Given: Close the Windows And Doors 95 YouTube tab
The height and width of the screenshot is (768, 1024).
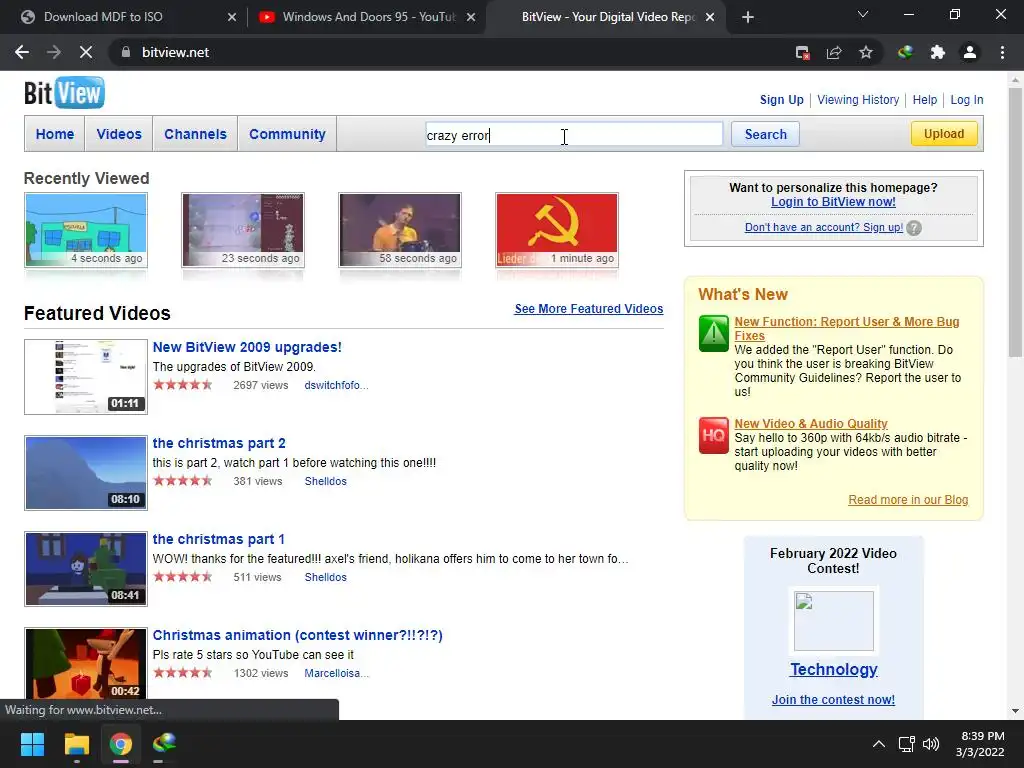Looking at the screenshot, I should coord(471,17).
